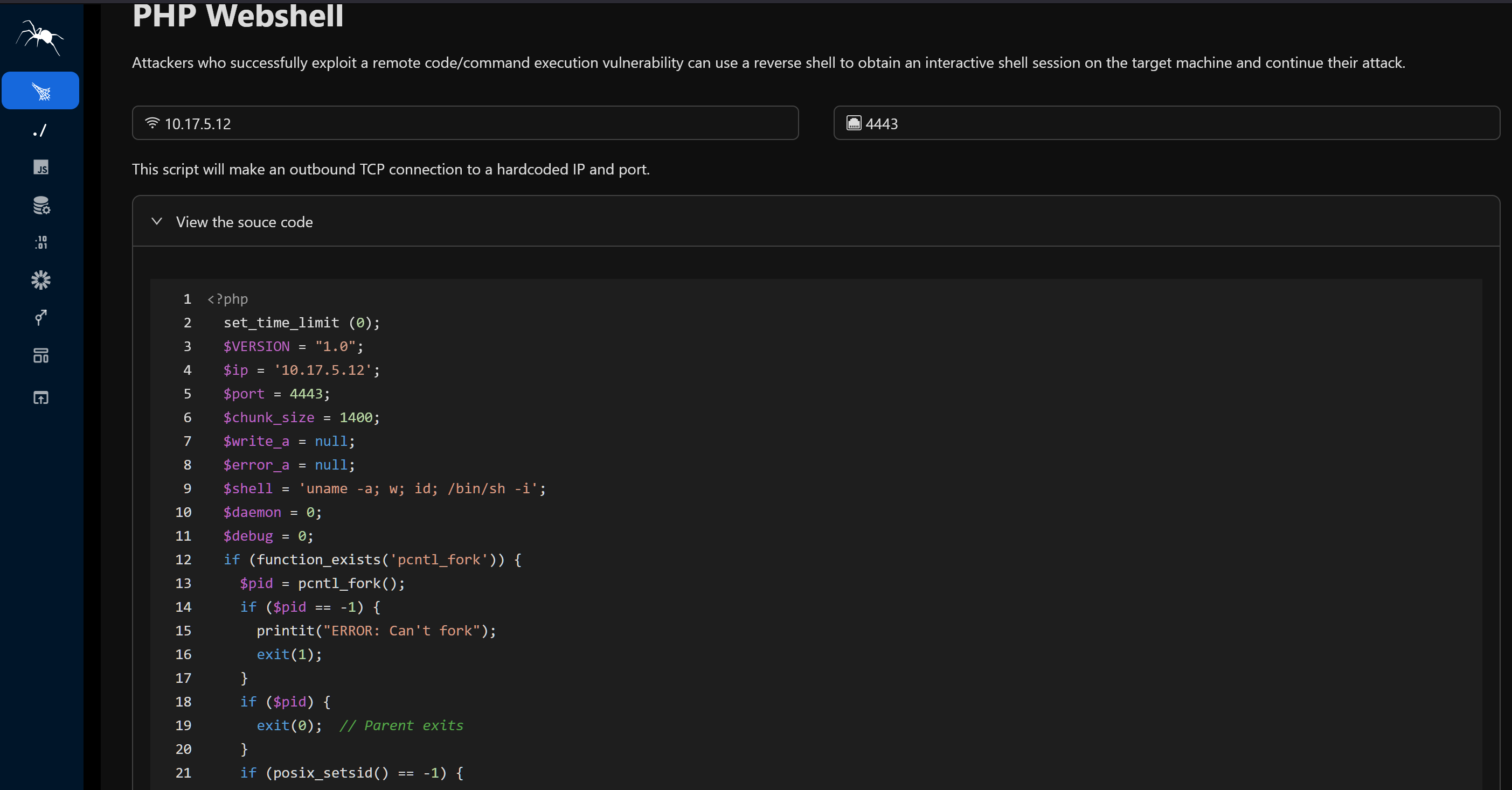This screenshot has height=790, width=1512.
Task: Open the upload-window sidebar icon
Action: point(40,397)
